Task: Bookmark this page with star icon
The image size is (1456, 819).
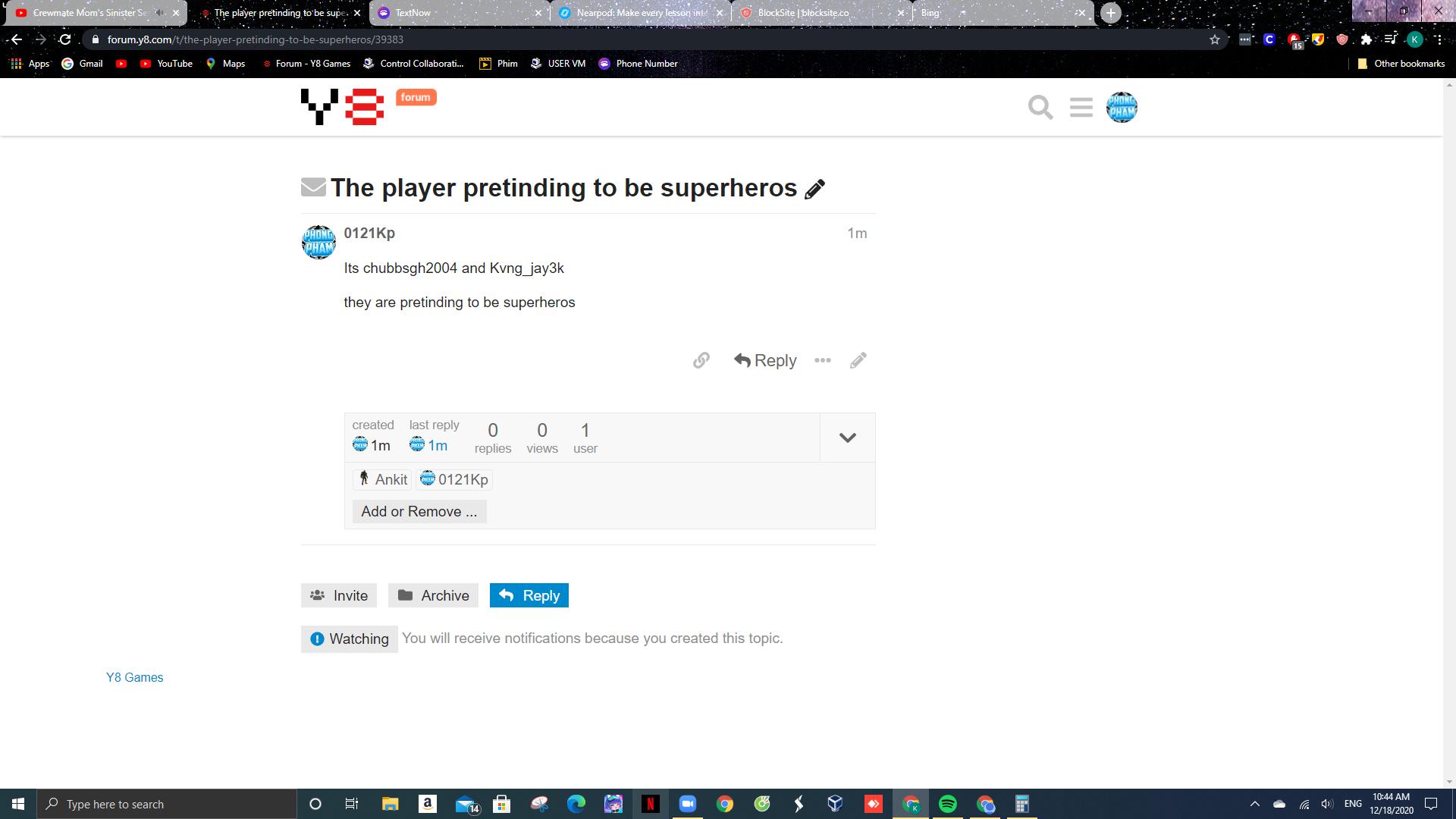Action: [x=1215, y=39]
